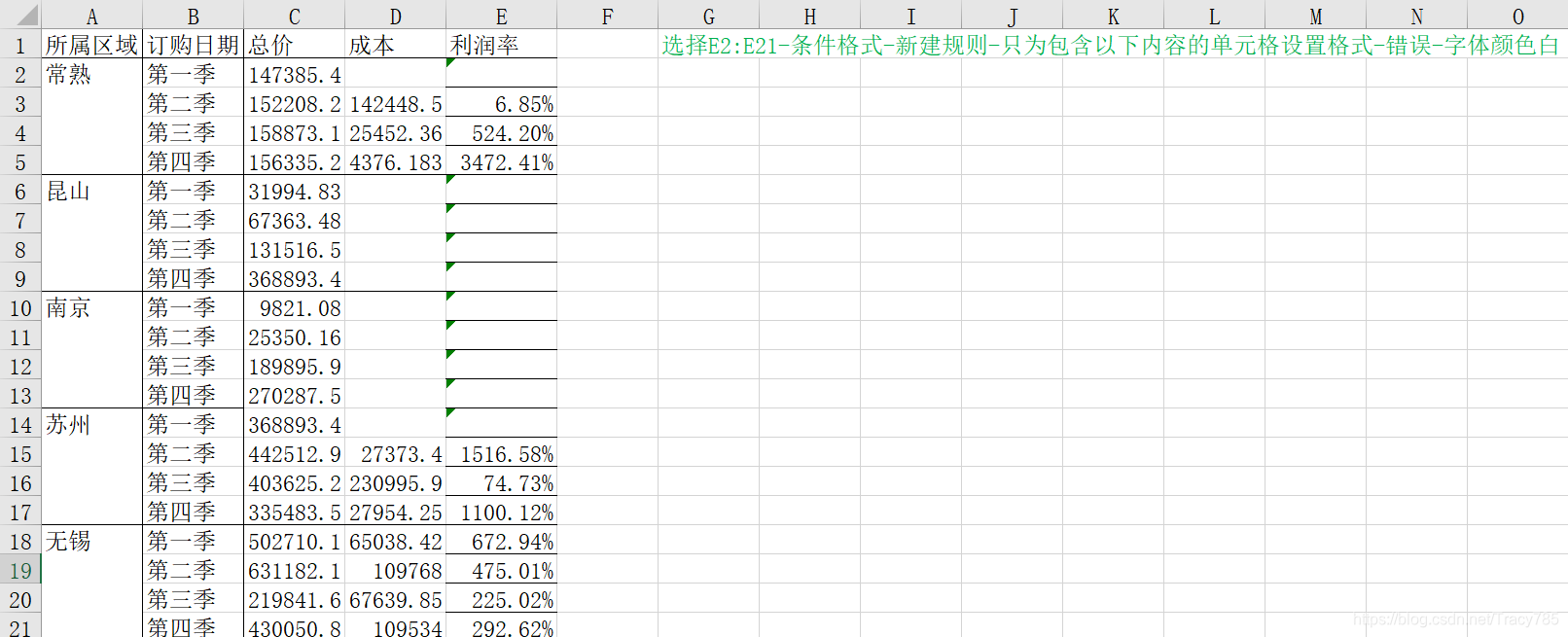Click the 6.85% profit cell
This screenshot has height=637, width=1568.
(x=501, y=103)
